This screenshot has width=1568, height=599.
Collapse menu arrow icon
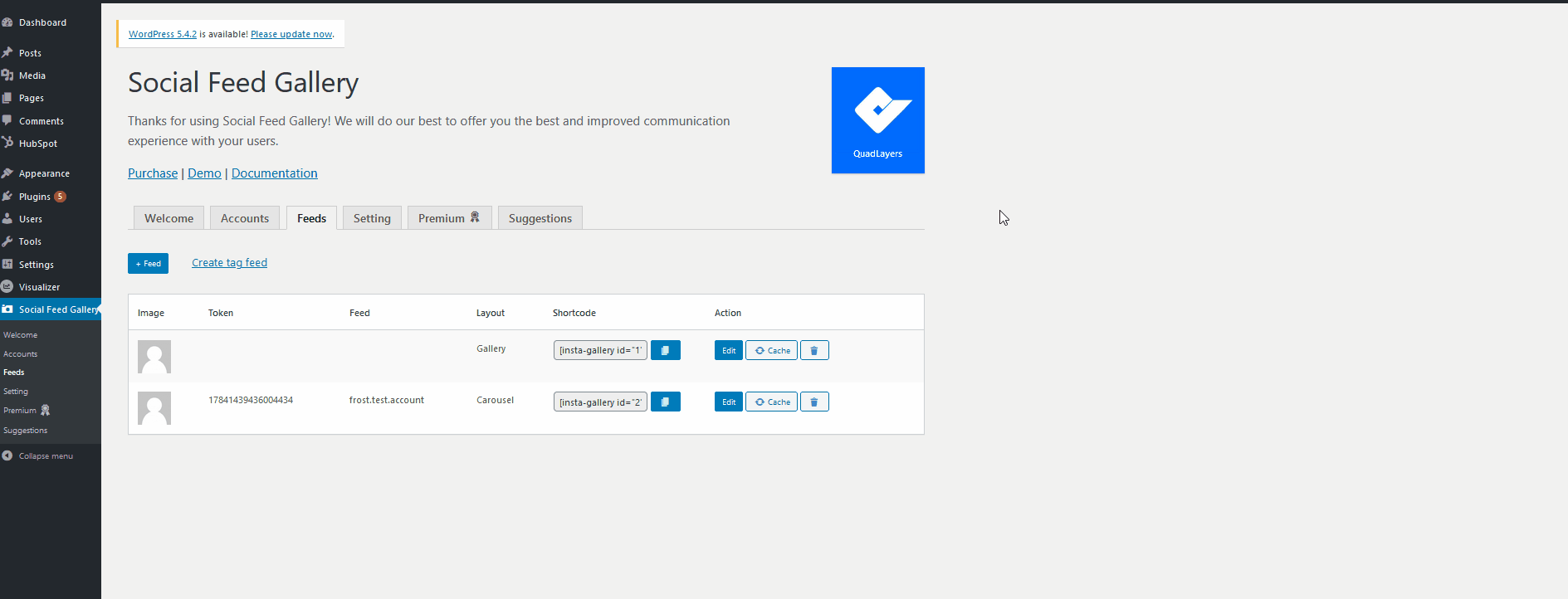(x=7, y=455)
